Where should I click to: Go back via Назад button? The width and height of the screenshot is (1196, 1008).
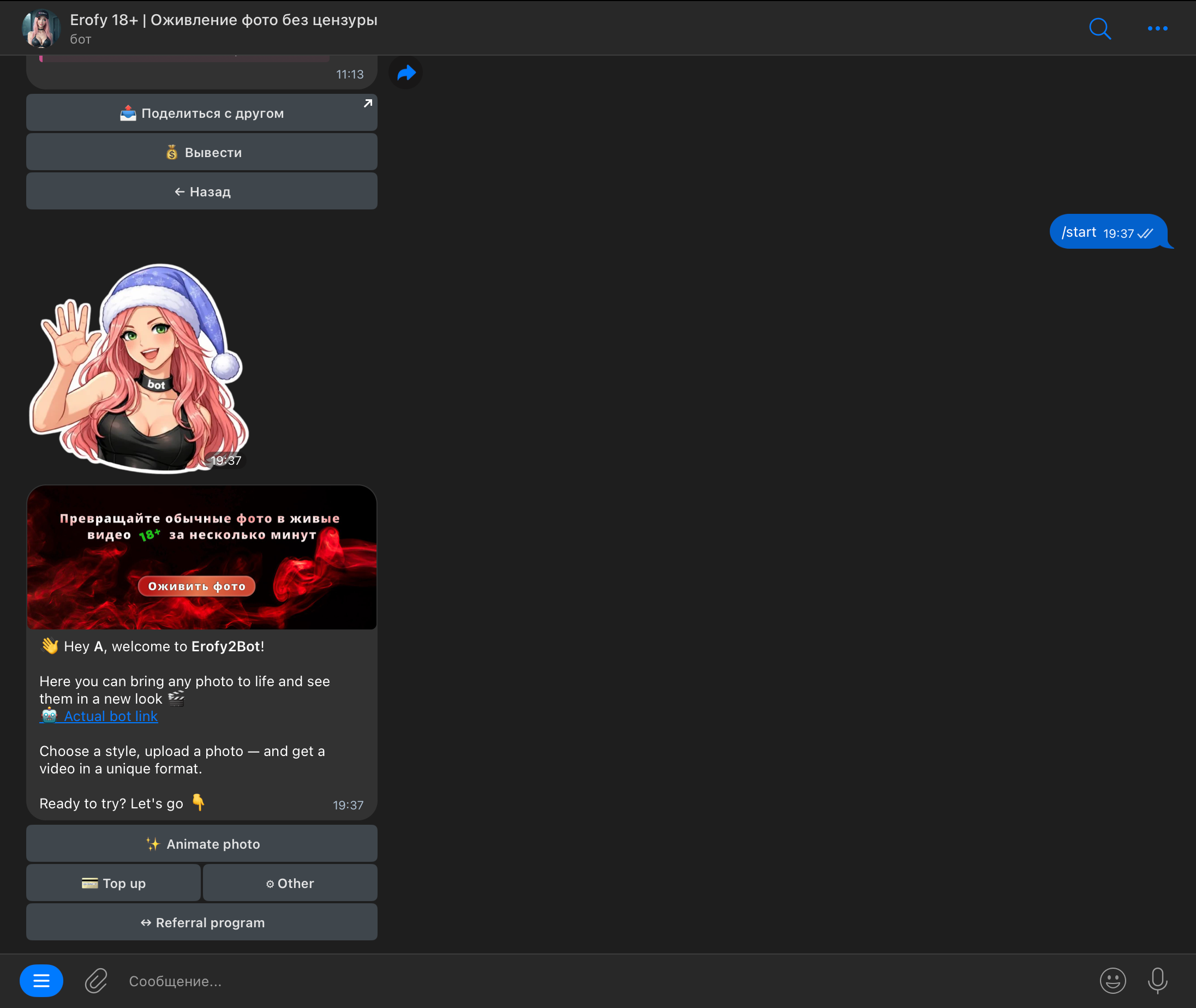(x=202, y=191)
